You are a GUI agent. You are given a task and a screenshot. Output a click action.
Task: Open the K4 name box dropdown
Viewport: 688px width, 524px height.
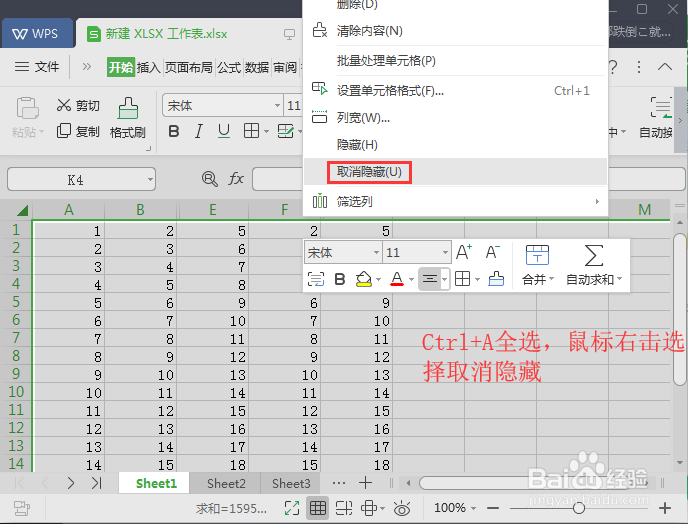point(150,179)
